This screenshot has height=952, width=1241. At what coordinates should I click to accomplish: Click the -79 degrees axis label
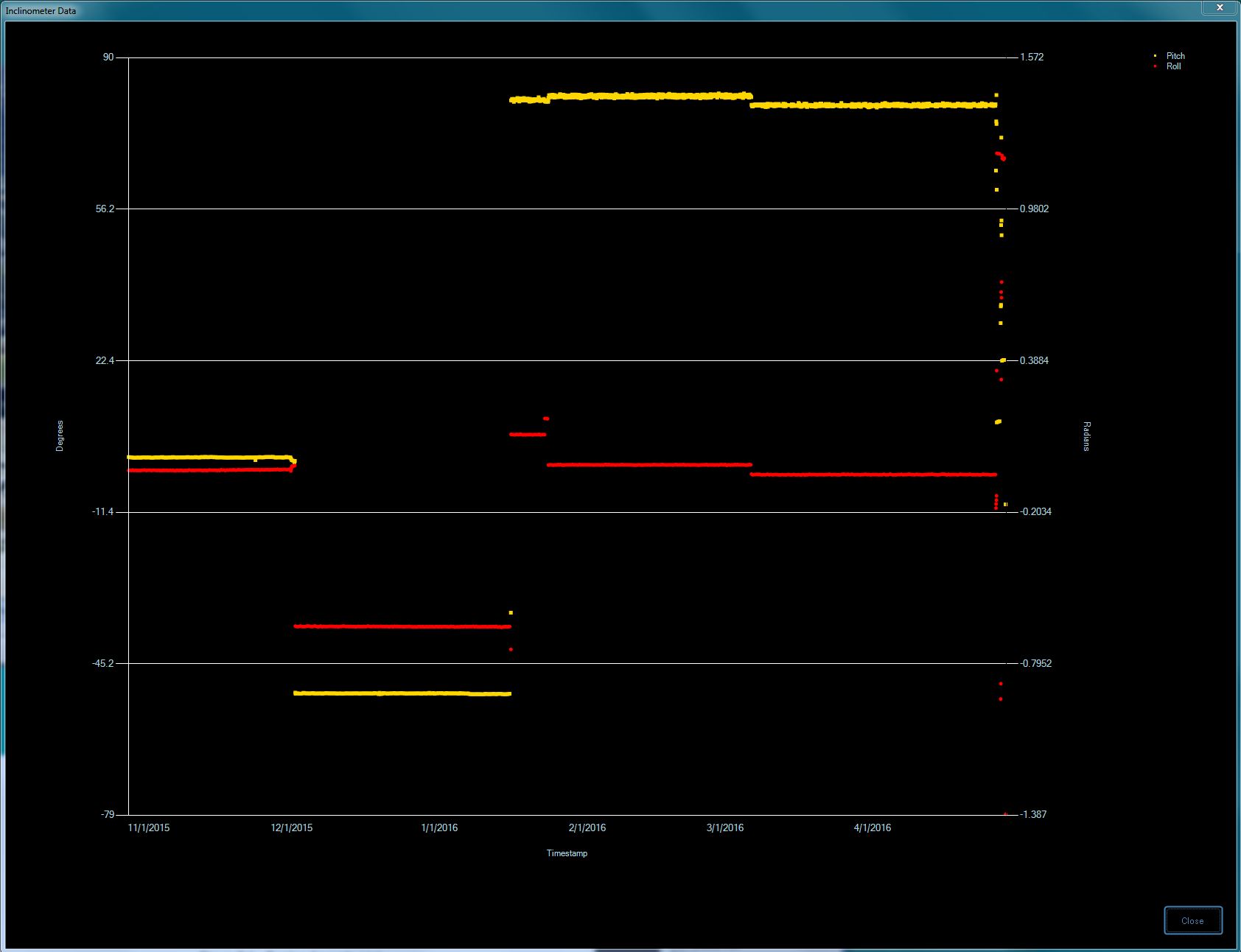click(108, 814)
